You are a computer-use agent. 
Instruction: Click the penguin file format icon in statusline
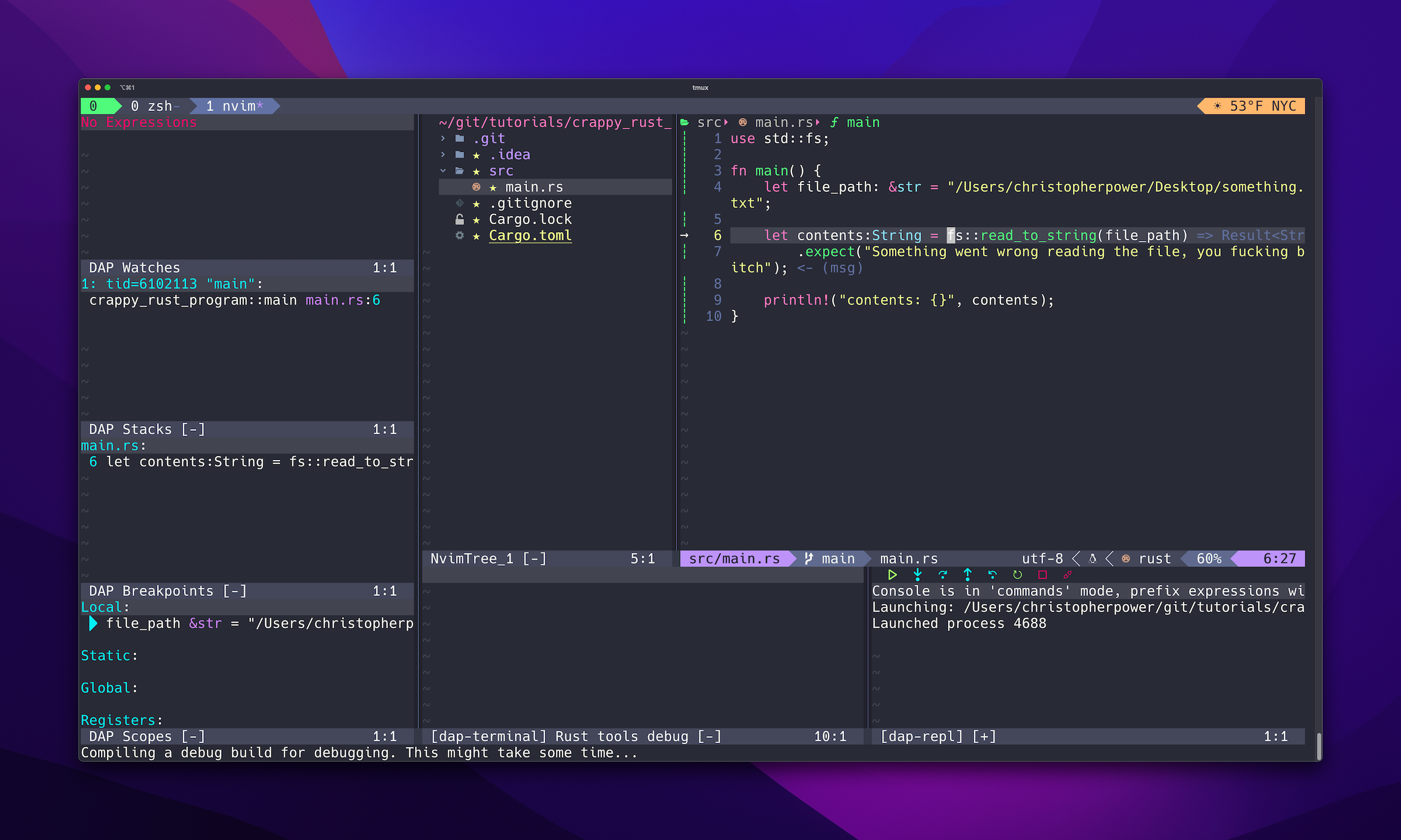(1093, 559)
